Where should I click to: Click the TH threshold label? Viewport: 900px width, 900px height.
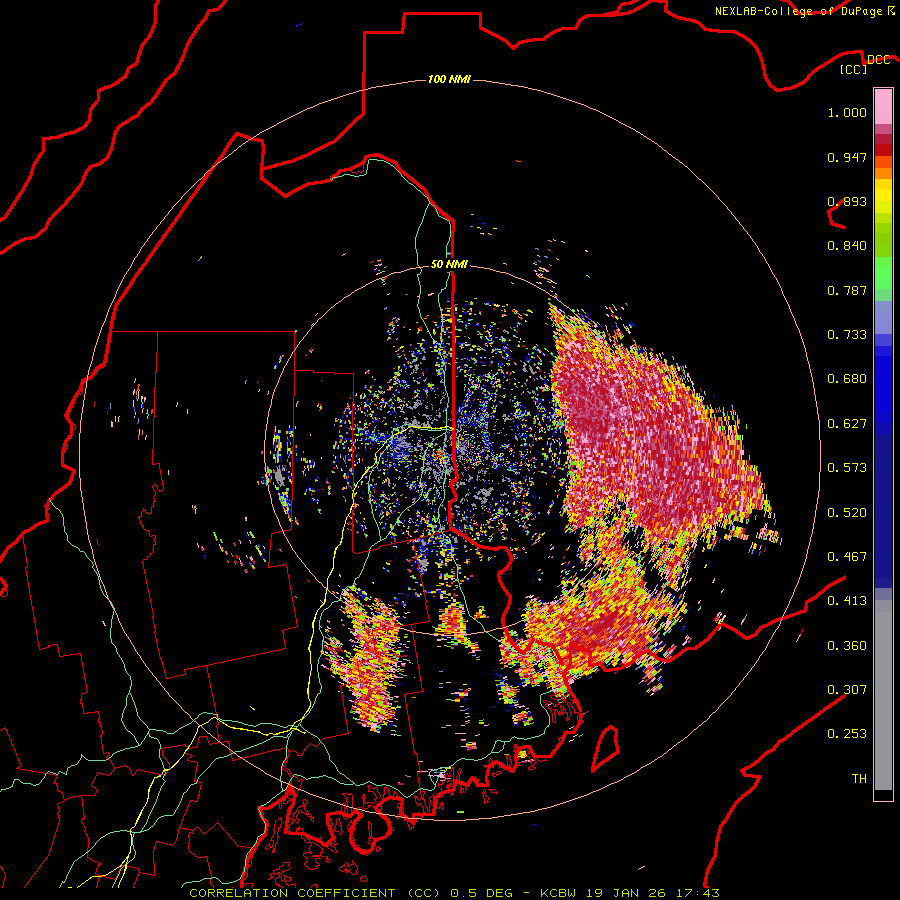pyautogui.click(x=859, y=779)
